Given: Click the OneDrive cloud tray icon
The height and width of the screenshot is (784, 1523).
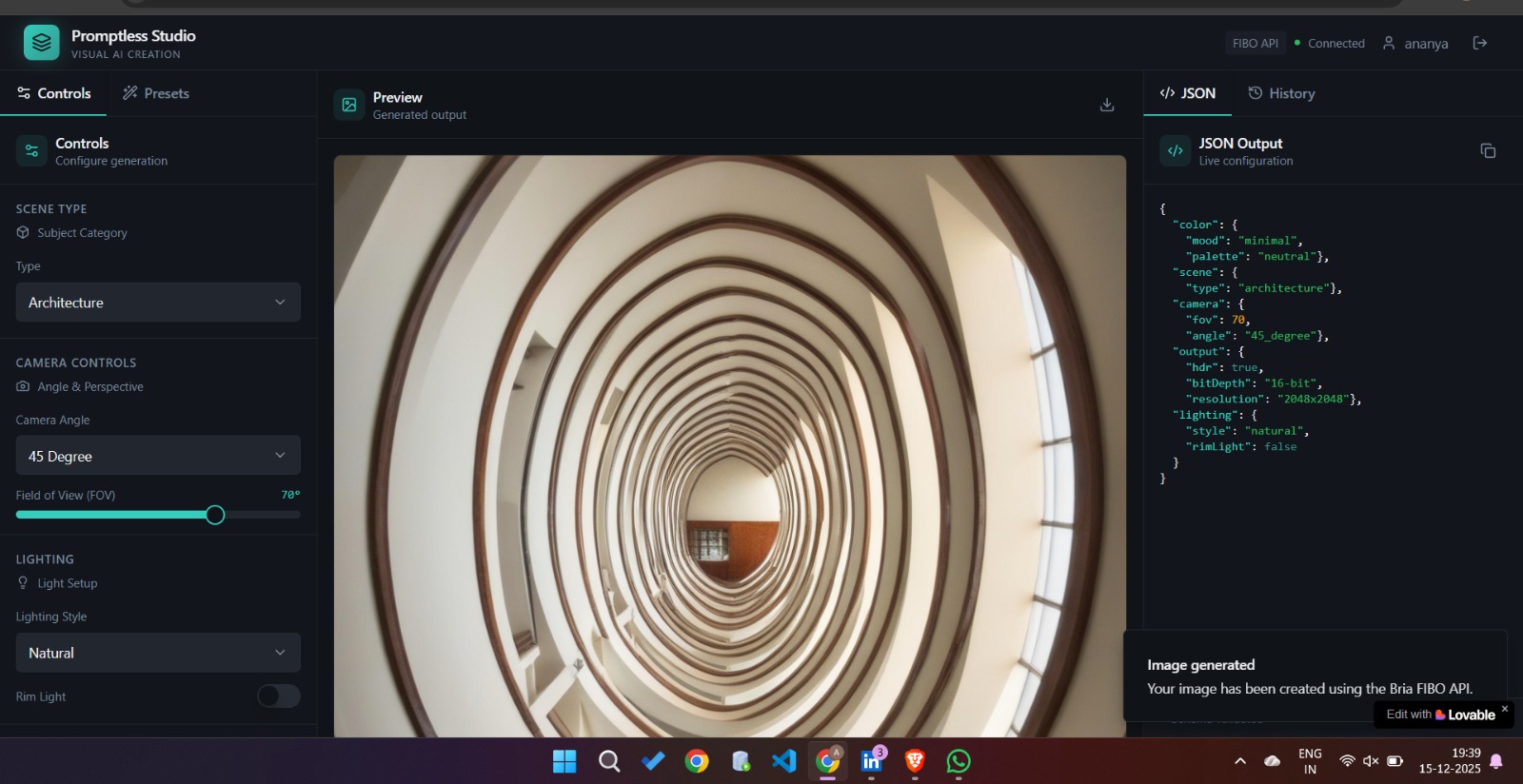Looking at the screenshot, I should 1273,761.
